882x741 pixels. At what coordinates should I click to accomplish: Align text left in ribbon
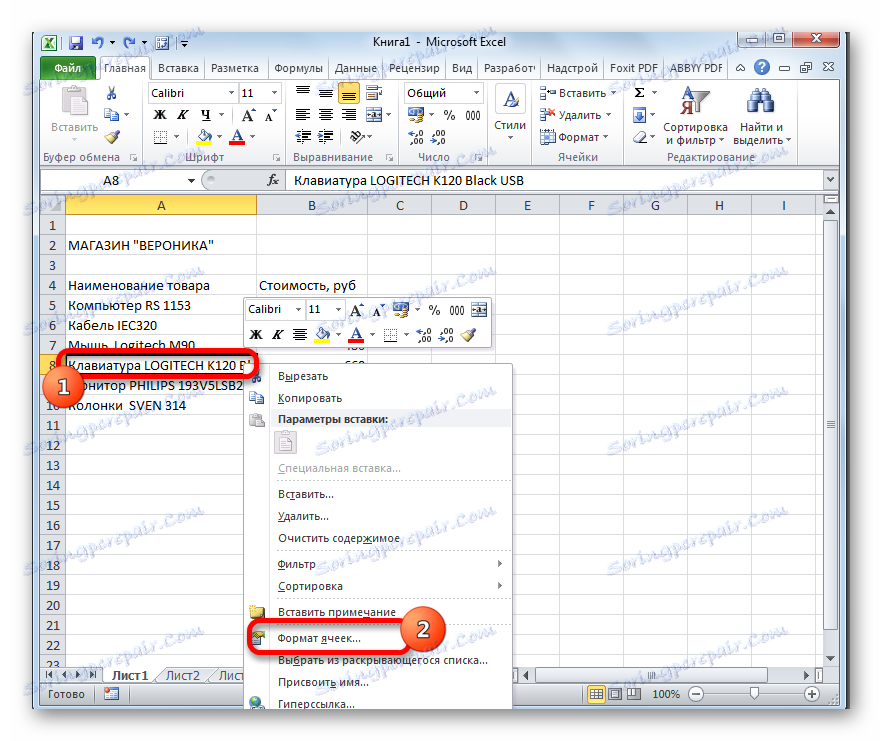pyautogui.click(x=303, y=115)
